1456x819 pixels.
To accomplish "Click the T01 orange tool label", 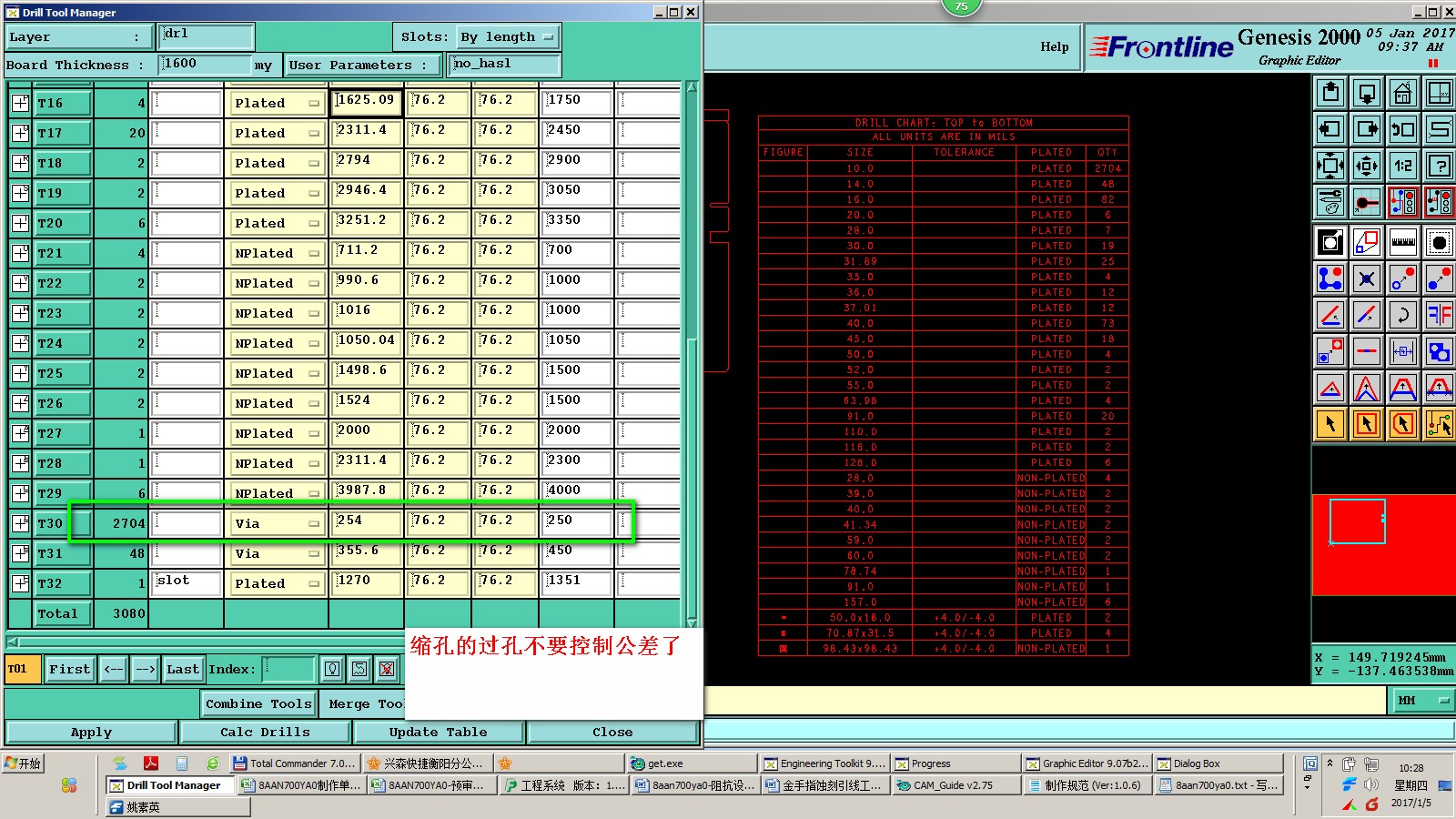I will [22, 669].
